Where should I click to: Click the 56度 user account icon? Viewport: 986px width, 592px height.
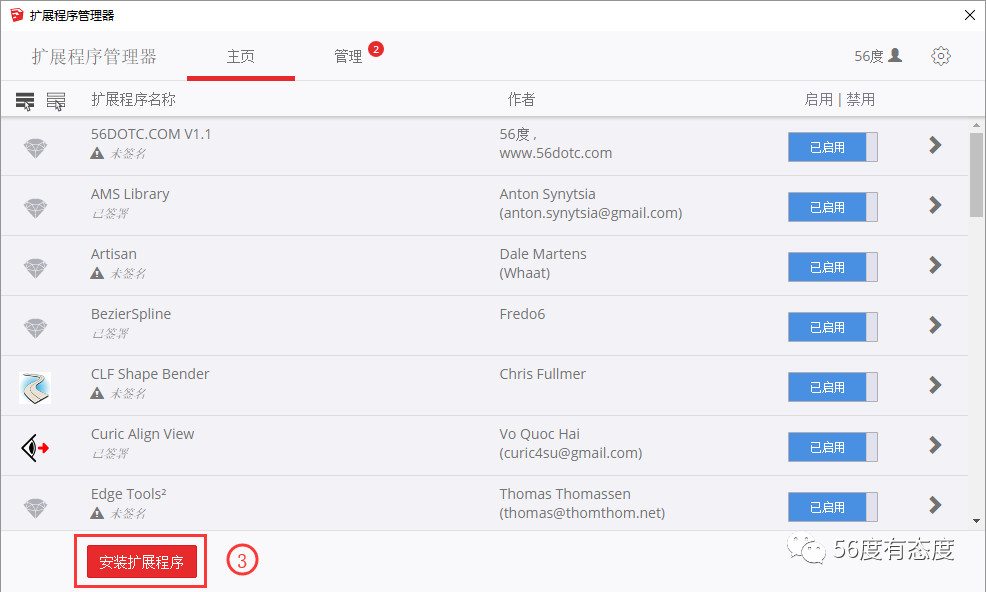(895, 56)
